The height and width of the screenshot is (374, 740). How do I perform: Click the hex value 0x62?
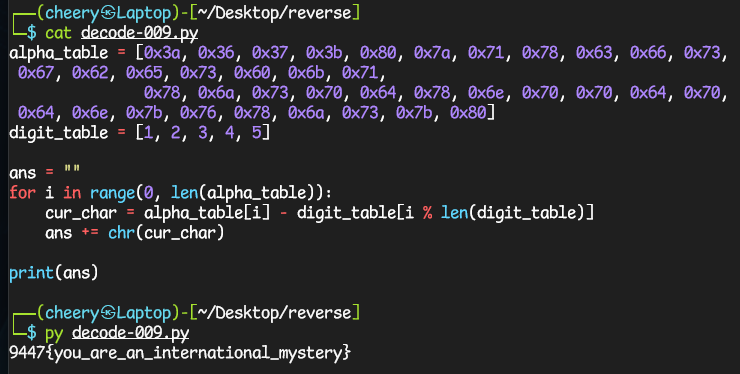coord(90,73)
